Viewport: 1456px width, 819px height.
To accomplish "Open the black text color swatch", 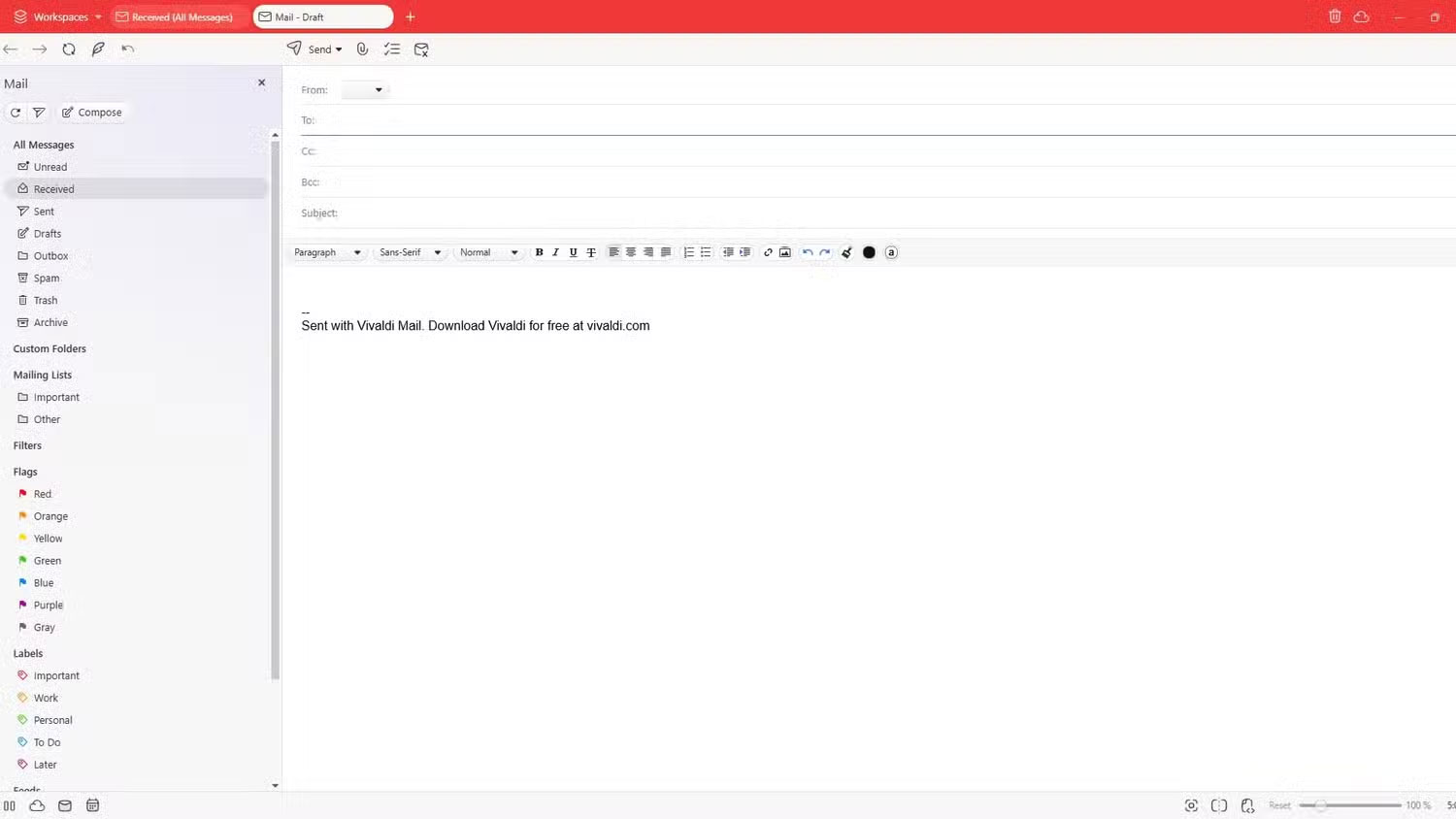I will (x=869, y=252).
